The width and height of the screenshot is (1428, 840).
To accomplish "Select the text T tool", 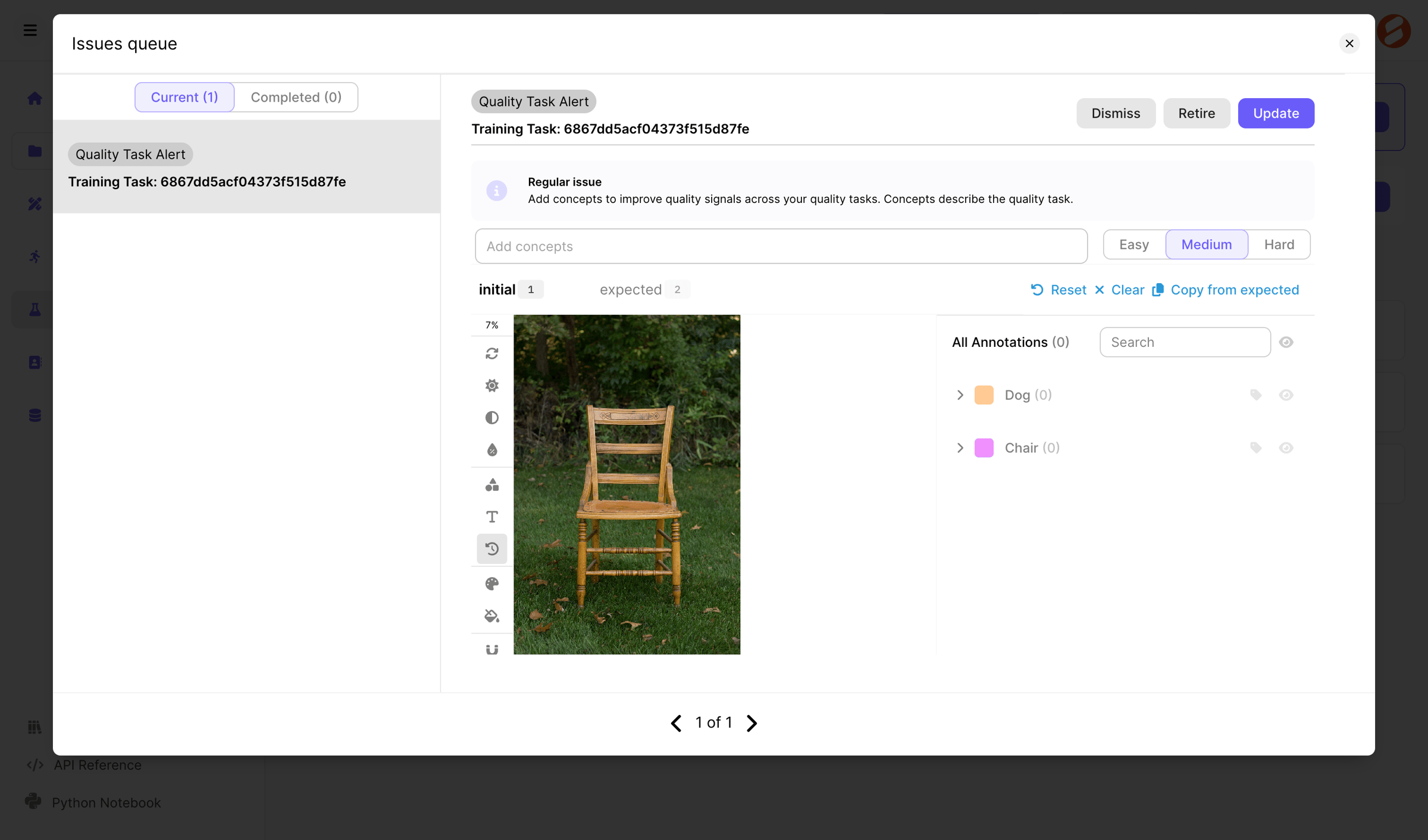I will pos(491,516).
